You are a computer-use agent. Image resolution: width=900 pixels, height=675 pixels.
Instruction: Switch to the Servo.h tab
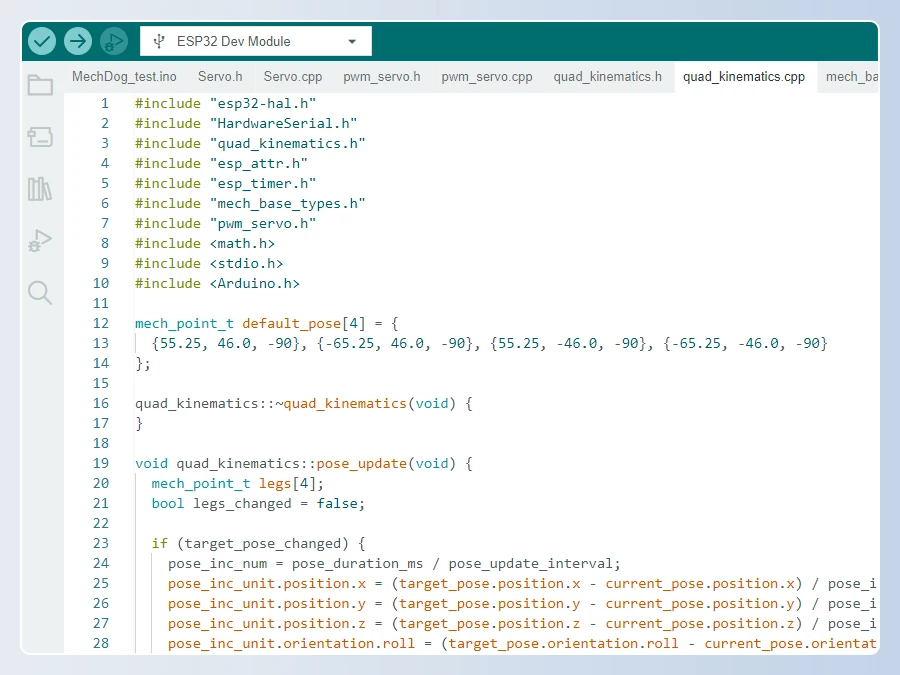pyautogui.click(x=220, y=76)
